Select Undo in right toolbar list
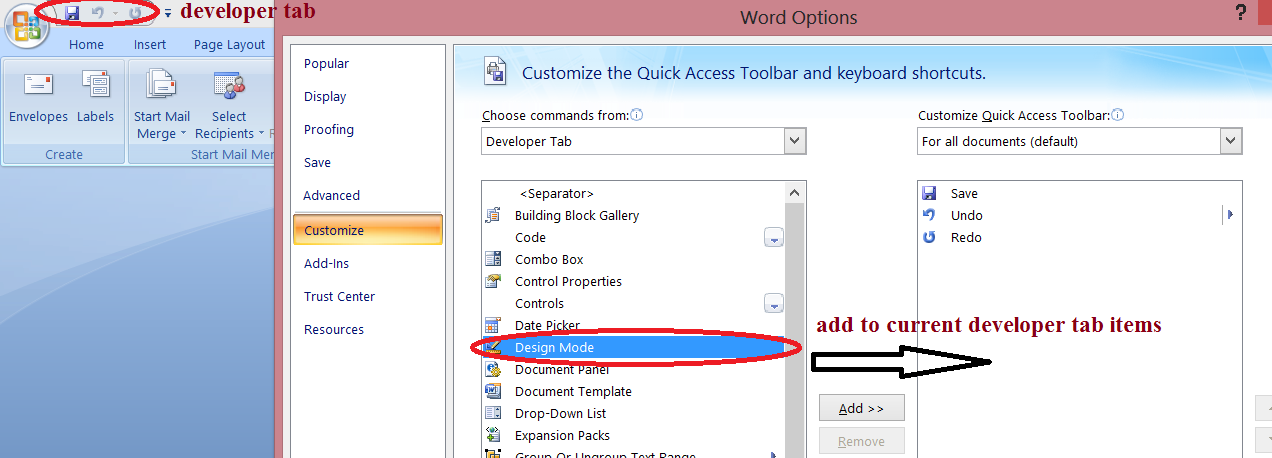Screen dimensions: 1272x458 pyautogui.click(x=1079, y=215)
